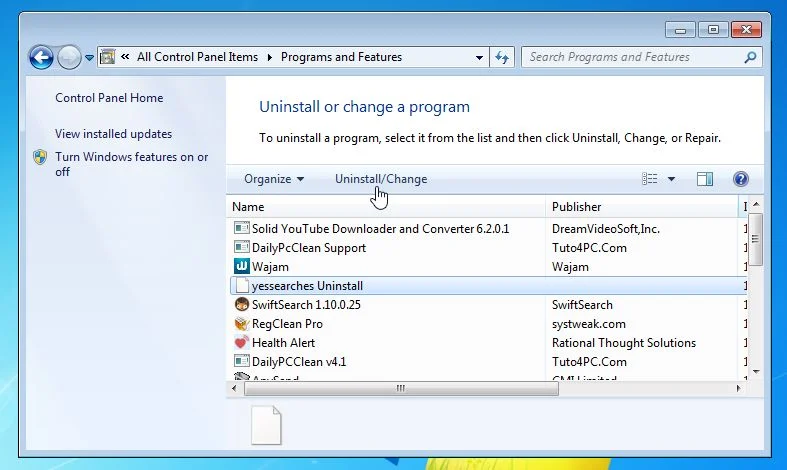Click the Health Alert heart icon

[241, 342]
